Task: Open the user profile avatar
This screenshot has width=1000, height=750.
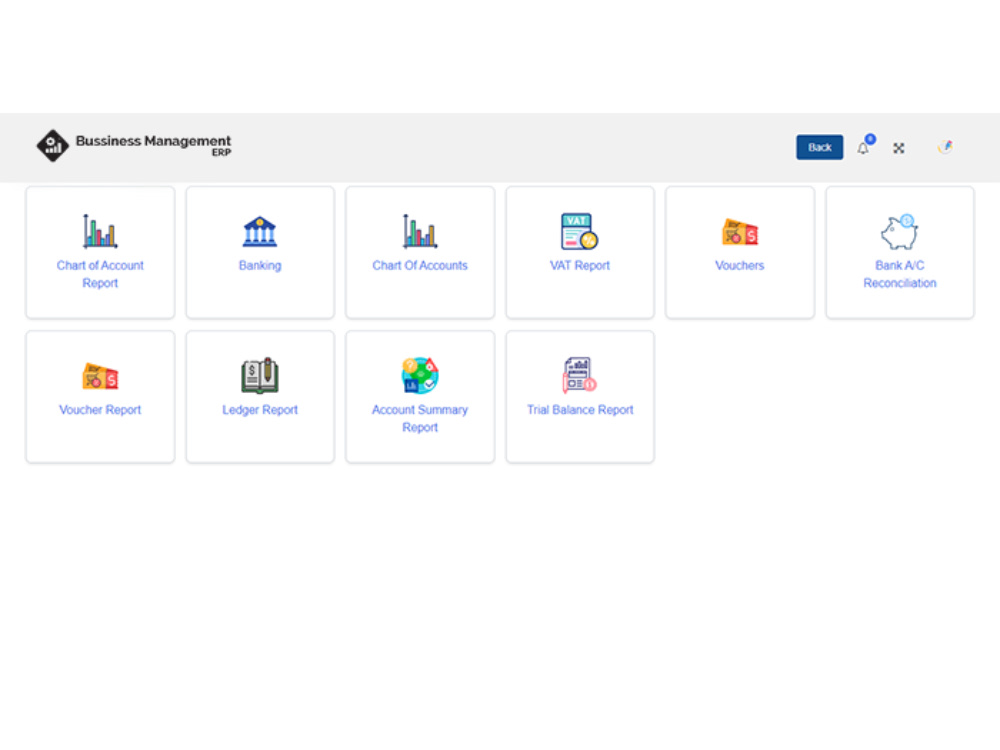Action: pyautogui.click(x=945, y=147)
